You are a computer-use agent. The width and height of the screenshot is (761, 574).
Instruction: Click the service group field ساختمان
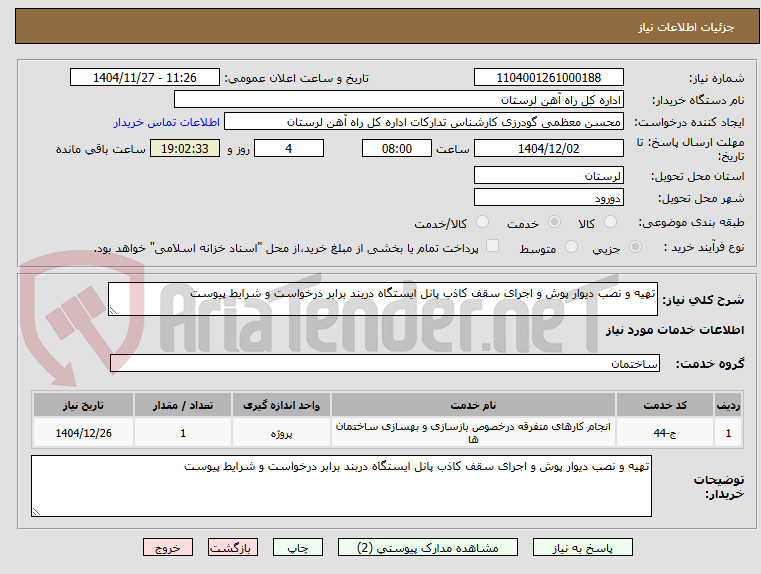point(384,363)
